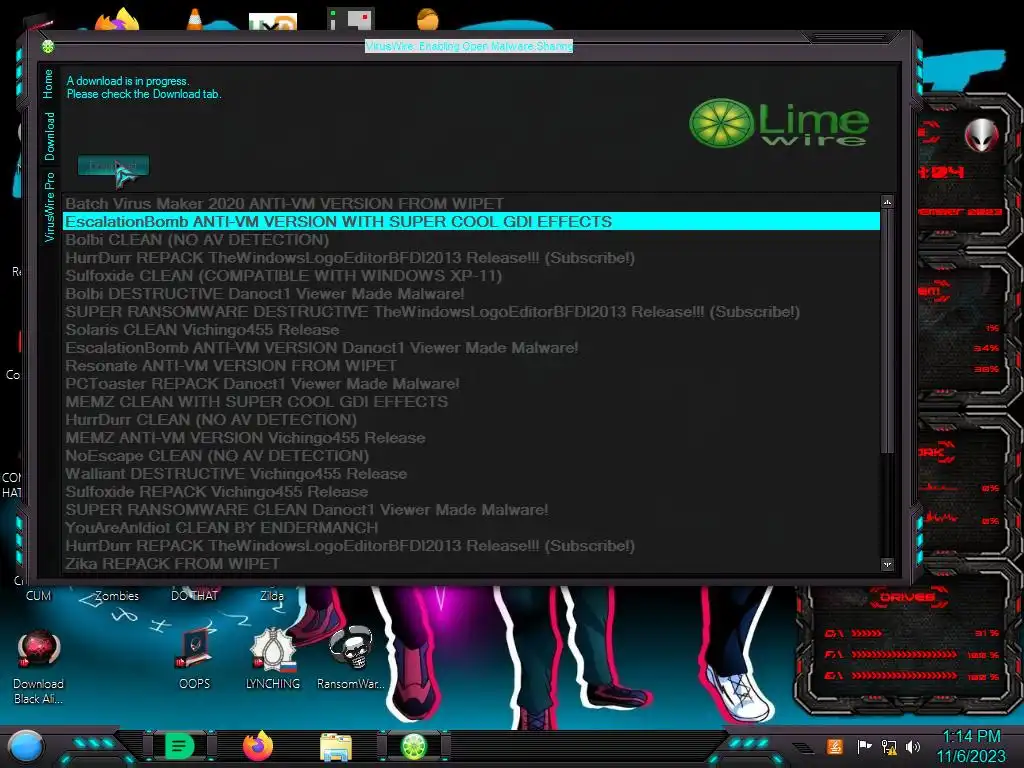Open the Start orb

click(x=26, y=747)
